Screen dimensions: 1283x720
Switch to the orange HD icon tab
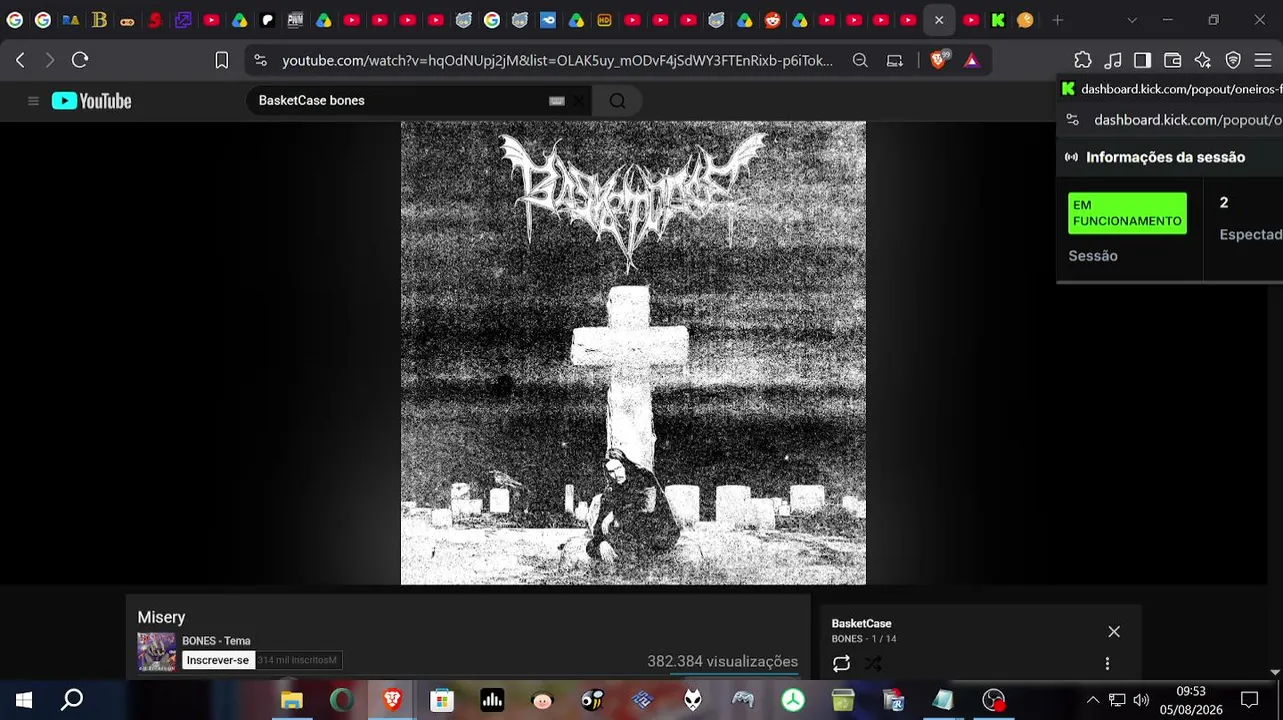tap(605, 20)
